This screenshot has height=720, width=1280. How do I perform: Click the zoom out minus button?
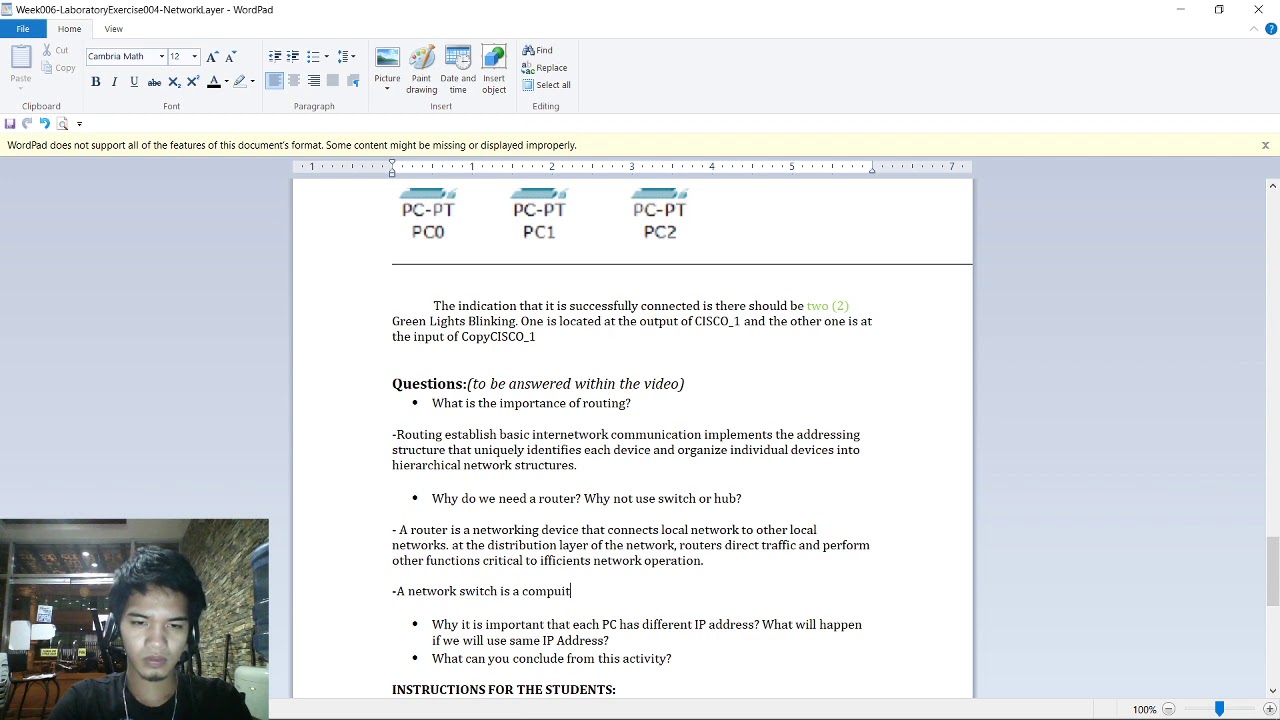coord(1168,709)
